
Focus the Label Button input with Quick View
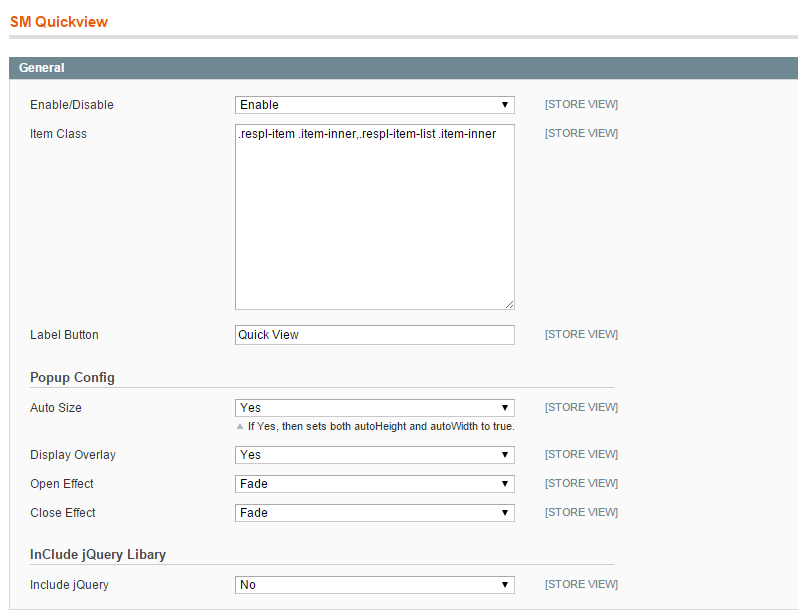pyautogui.click(x=374, y=335)
